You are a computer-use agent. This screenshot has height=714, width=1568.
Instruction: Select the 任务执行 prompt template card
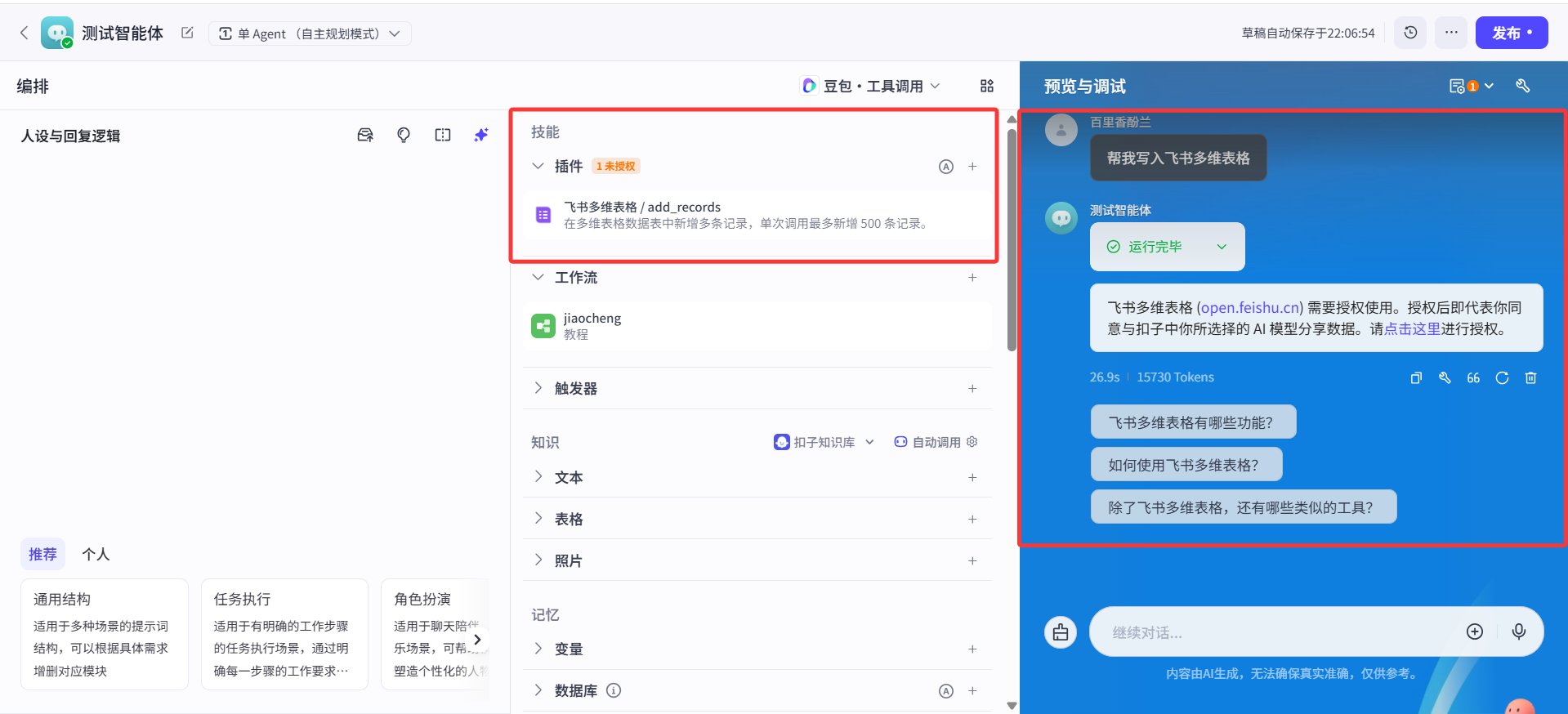click(x=284, y=634)
